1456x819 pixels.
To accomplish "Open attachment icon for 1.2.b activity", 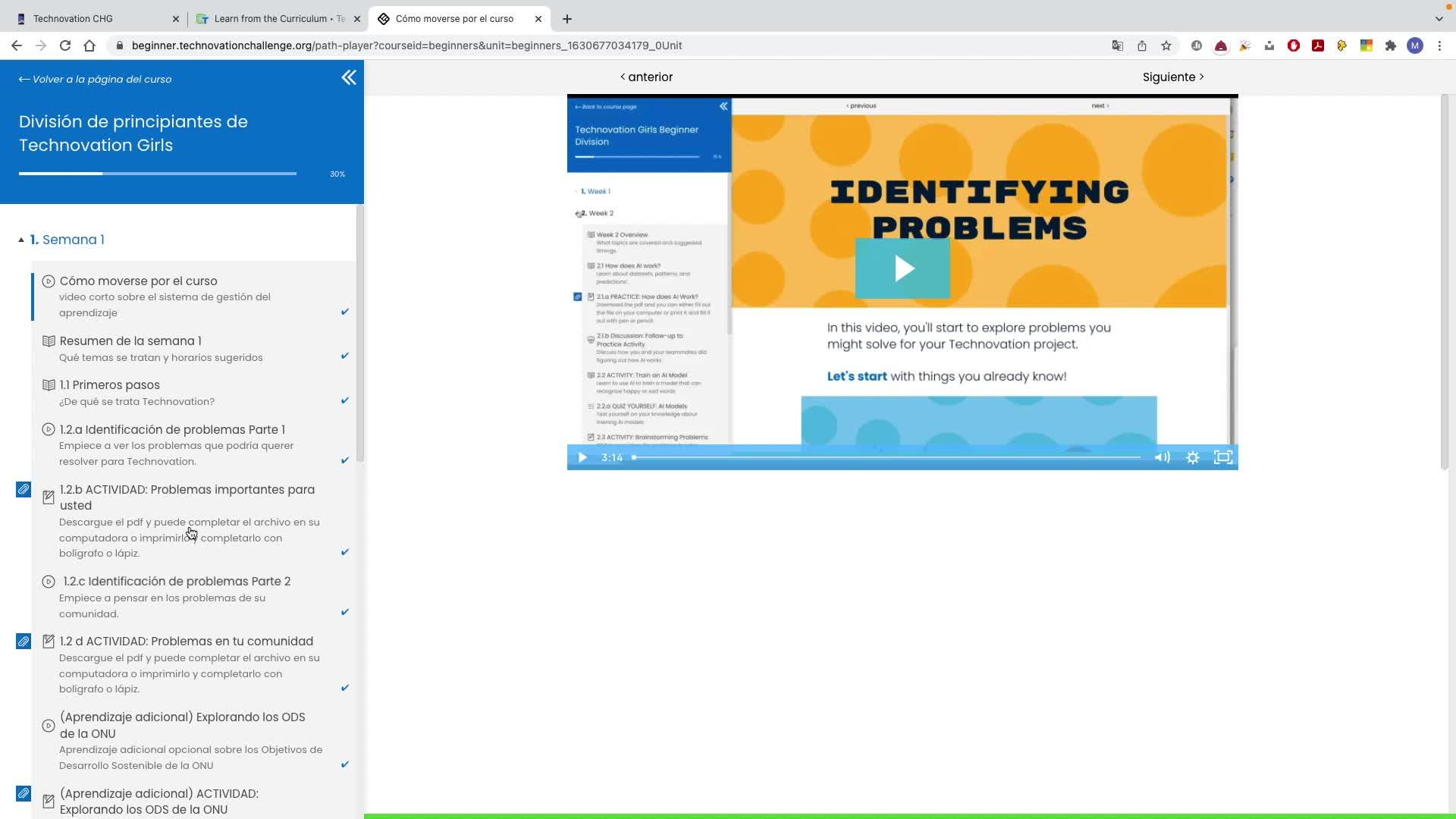I will point(24,490).
